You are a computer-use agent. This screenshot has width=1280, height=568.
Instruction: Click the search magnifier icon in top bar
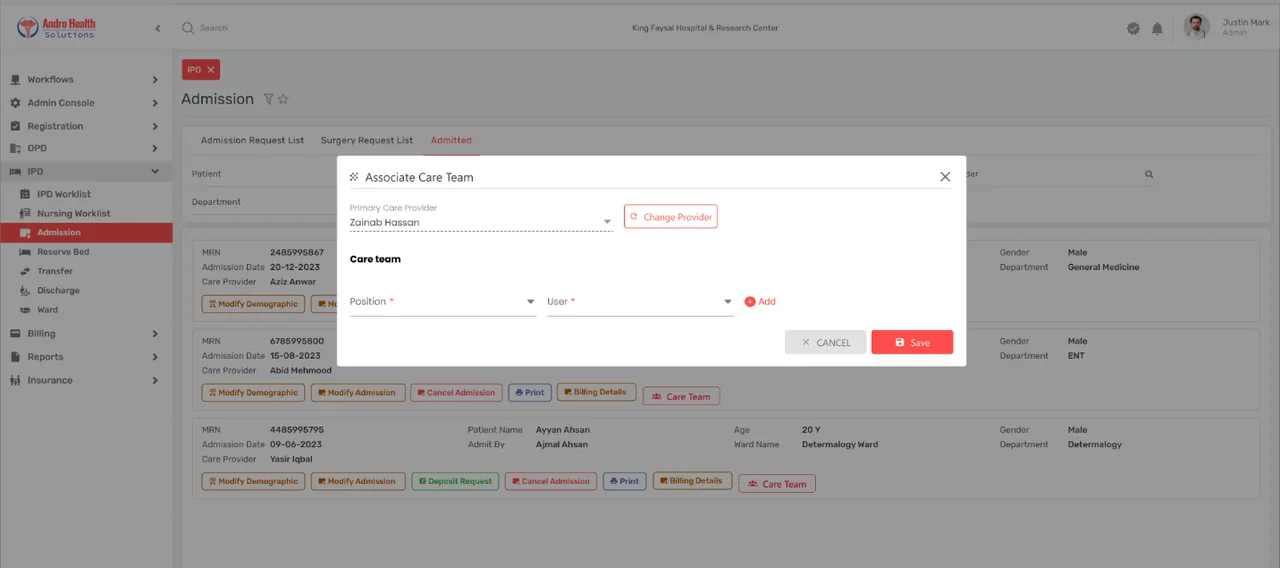click(187, 28)
